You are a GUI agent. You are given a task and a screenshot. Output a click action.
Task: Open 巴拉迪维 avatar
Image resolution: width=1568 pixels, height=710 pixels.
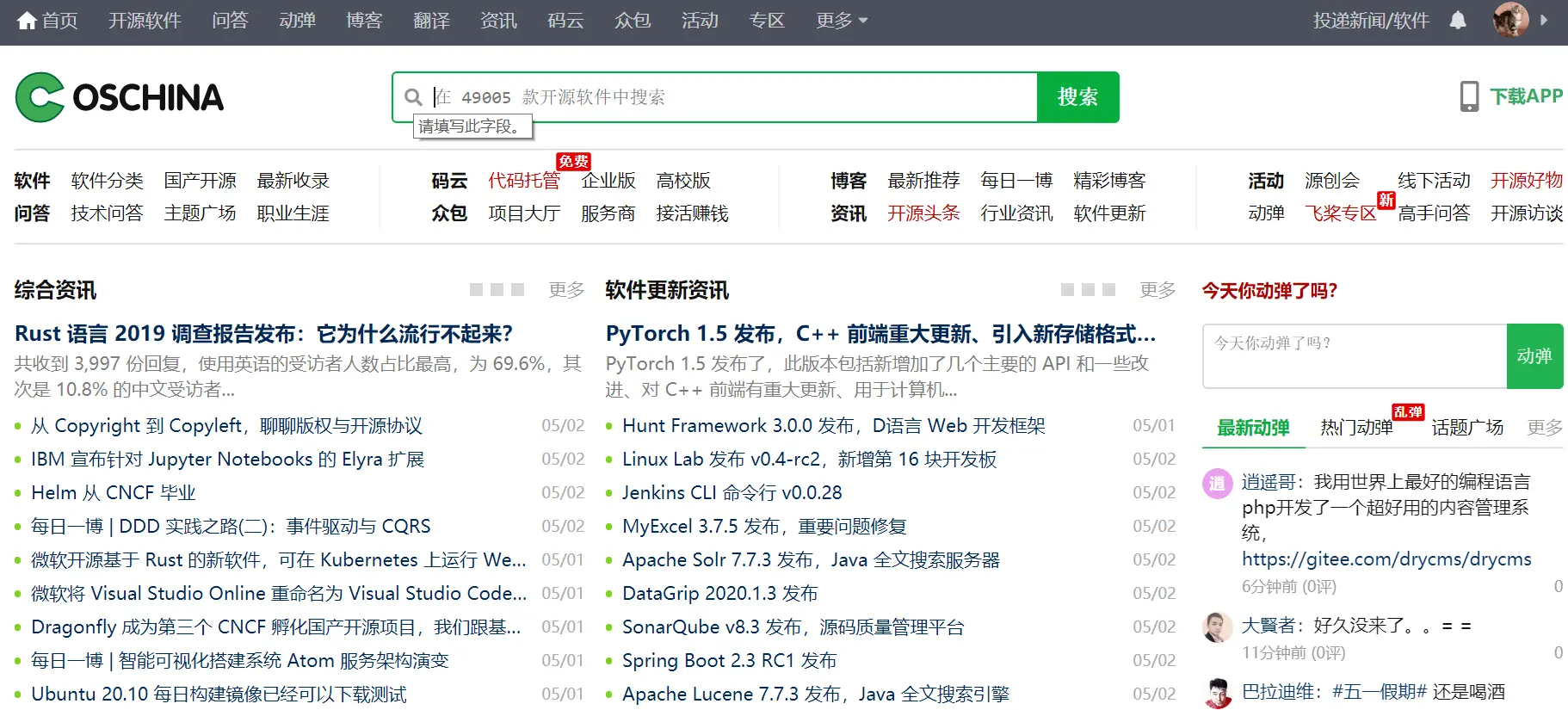(1217, 694)
